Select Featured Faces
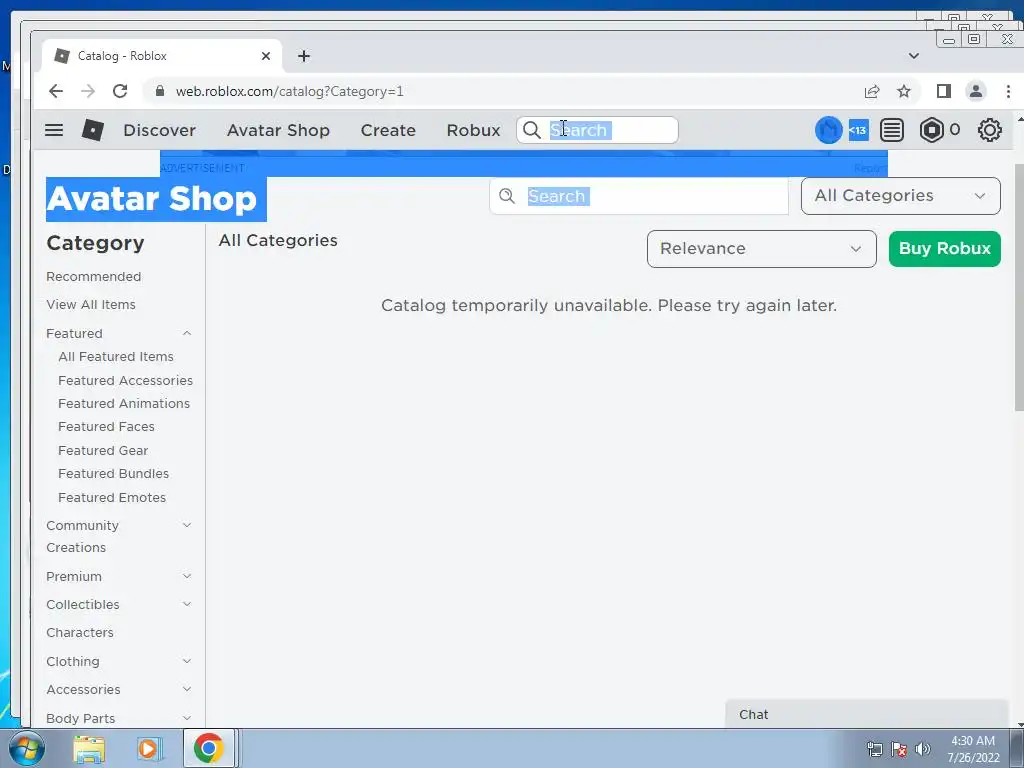This screenshot has width=1024, height=768. coord(106,426)
